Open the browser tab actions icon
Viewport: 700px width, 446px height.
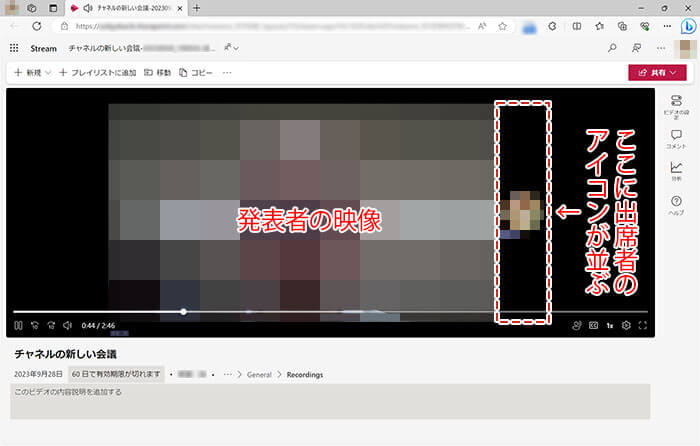coord(53,8)
